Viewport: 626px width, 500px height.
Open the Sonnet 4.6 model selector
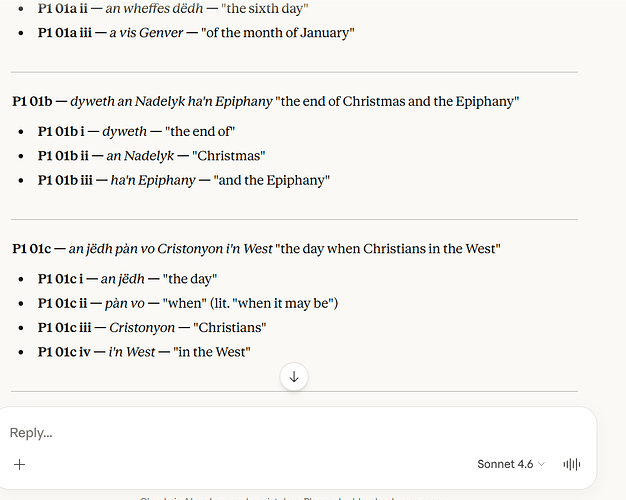coord(511,464)
